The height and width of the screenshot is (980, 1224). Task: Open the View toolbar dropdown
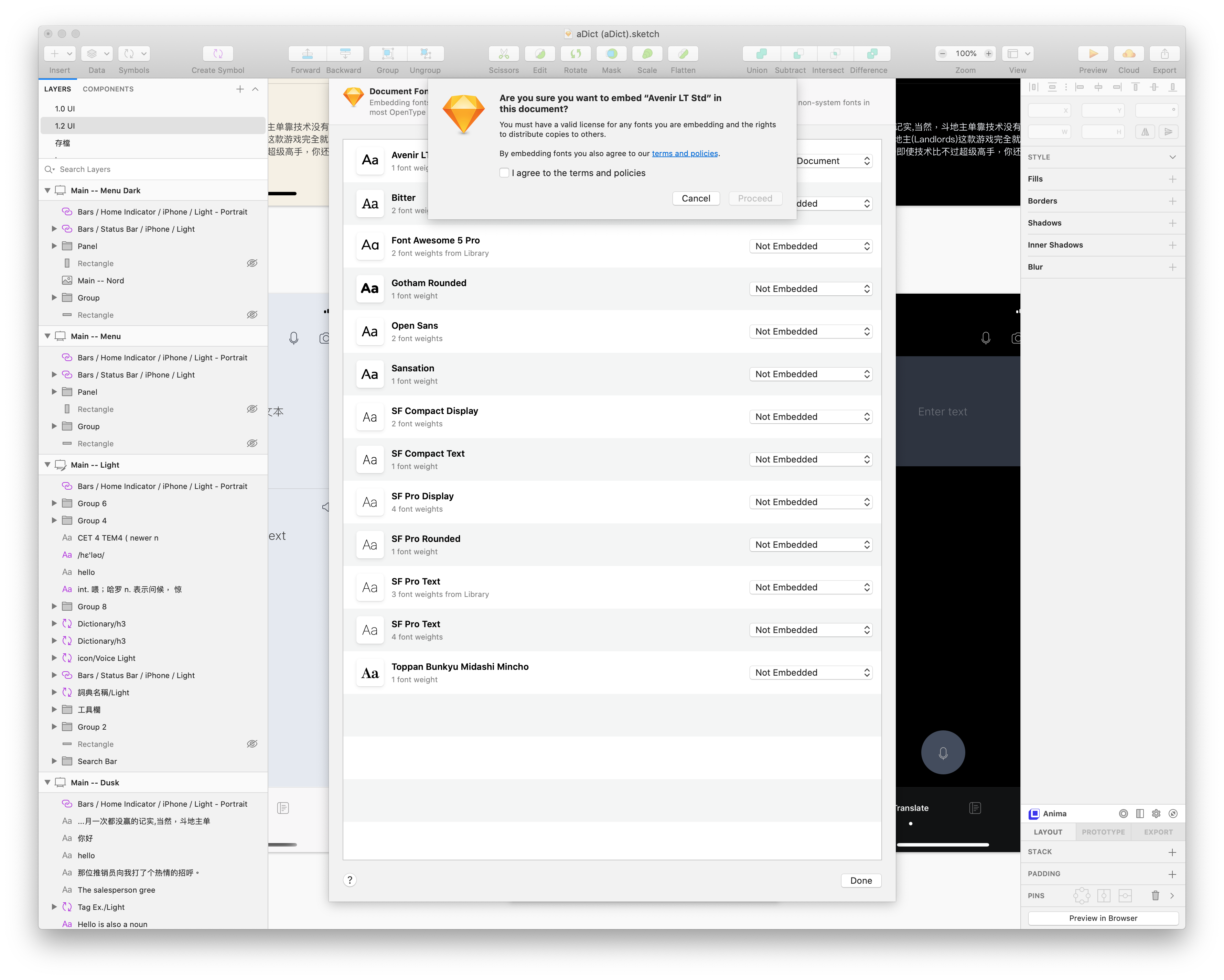click(1017, 54)
